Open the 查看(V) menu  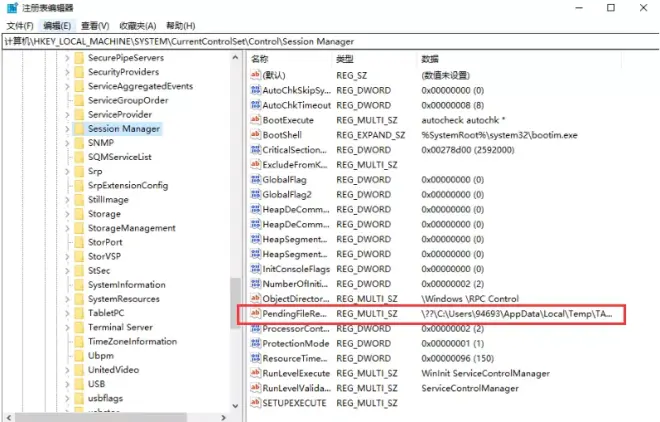(x=95, y=26)
